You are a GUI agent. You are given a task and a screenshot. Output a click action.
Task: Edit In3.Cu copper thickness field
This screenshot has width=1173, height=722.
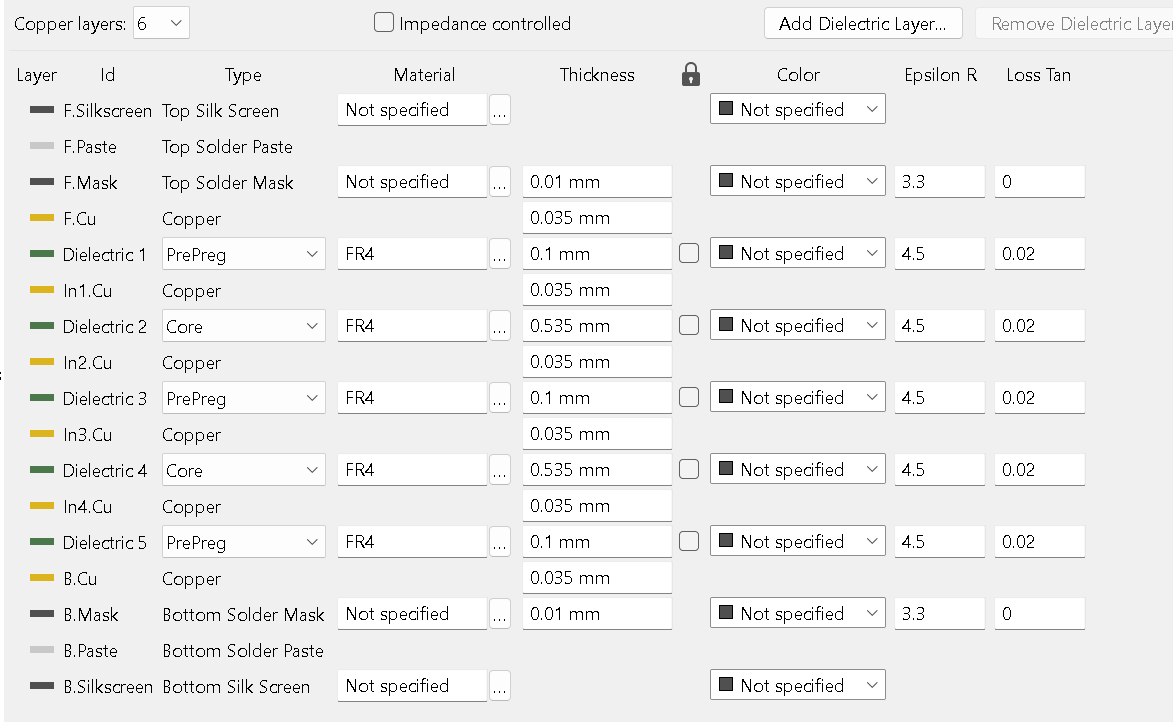click(597, 434)
